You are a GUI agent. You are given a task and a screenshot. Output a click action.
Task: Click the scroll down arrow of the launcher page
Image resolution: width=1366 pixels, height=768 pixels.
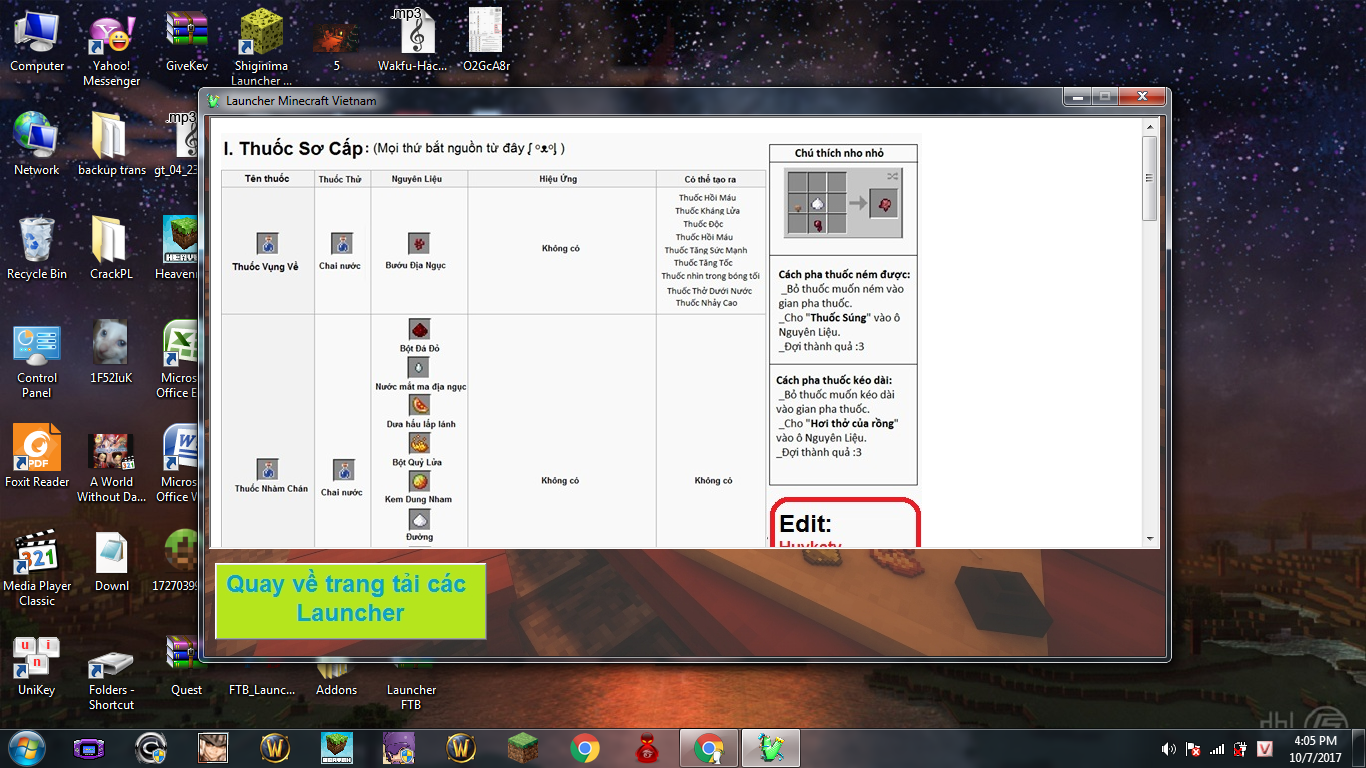point(1150,539)
